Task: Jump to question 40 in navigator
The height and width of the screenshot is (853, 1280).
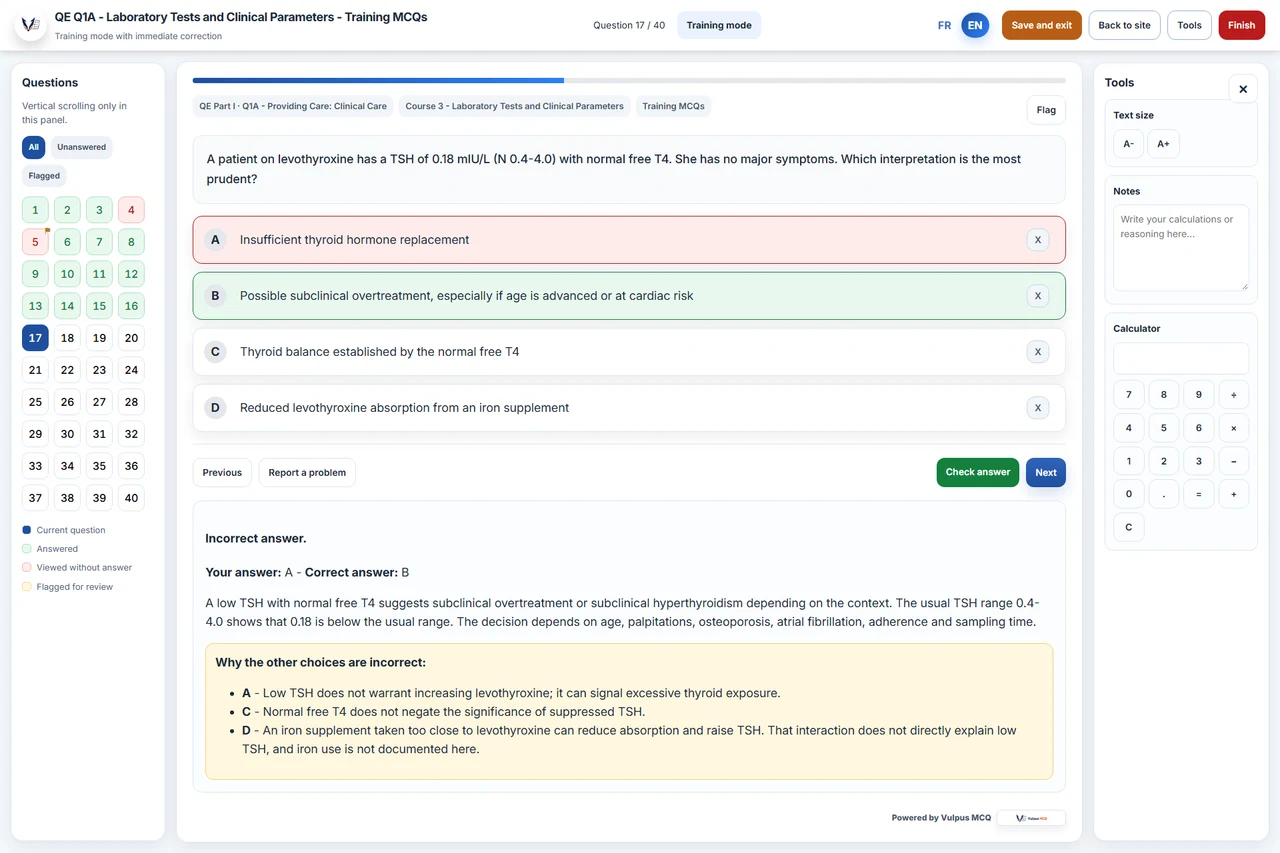Action: click(131, 498)
